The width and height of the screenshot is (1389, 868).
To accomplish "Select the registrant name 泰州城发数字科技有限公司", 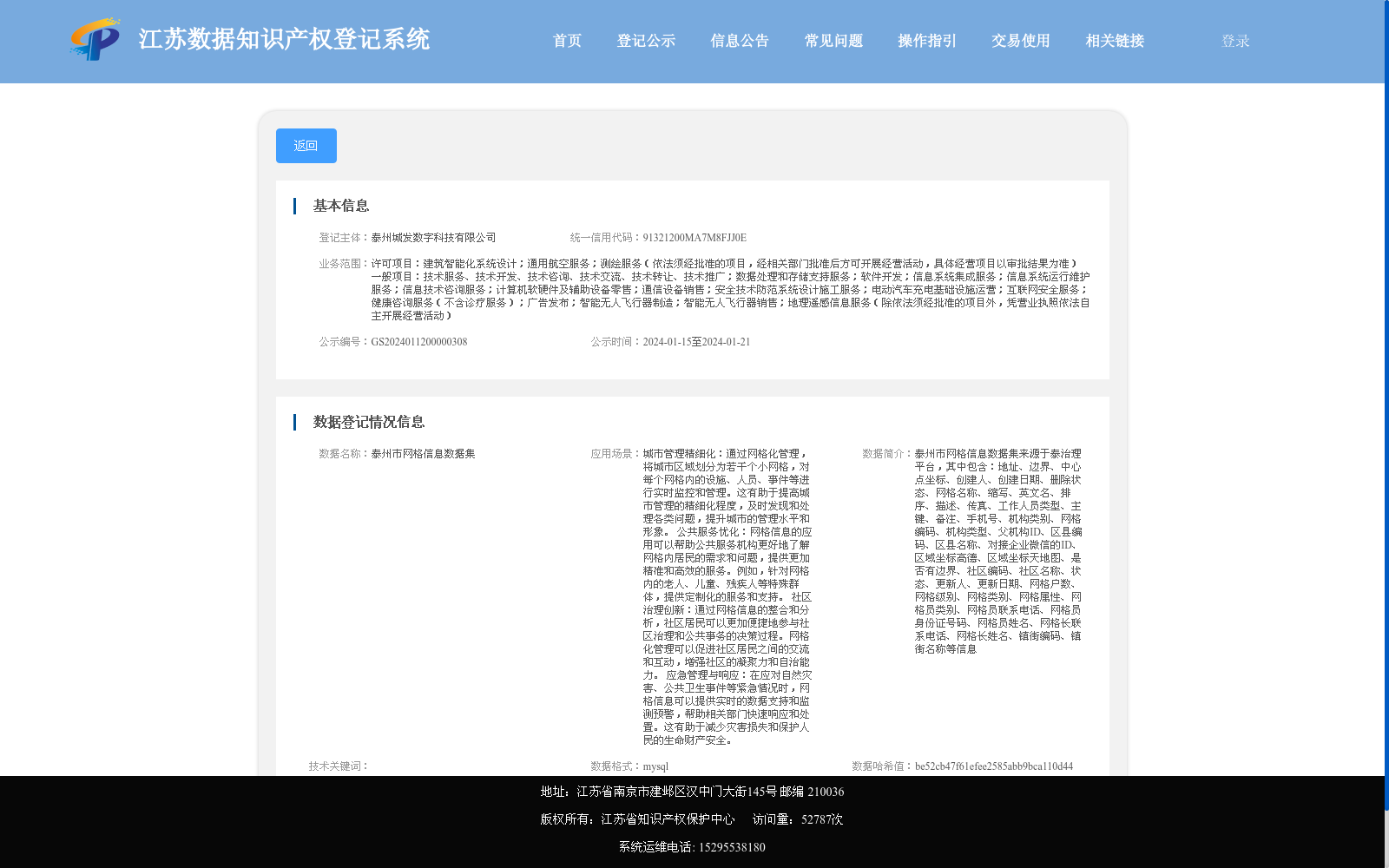I will [x=434, y=236].
